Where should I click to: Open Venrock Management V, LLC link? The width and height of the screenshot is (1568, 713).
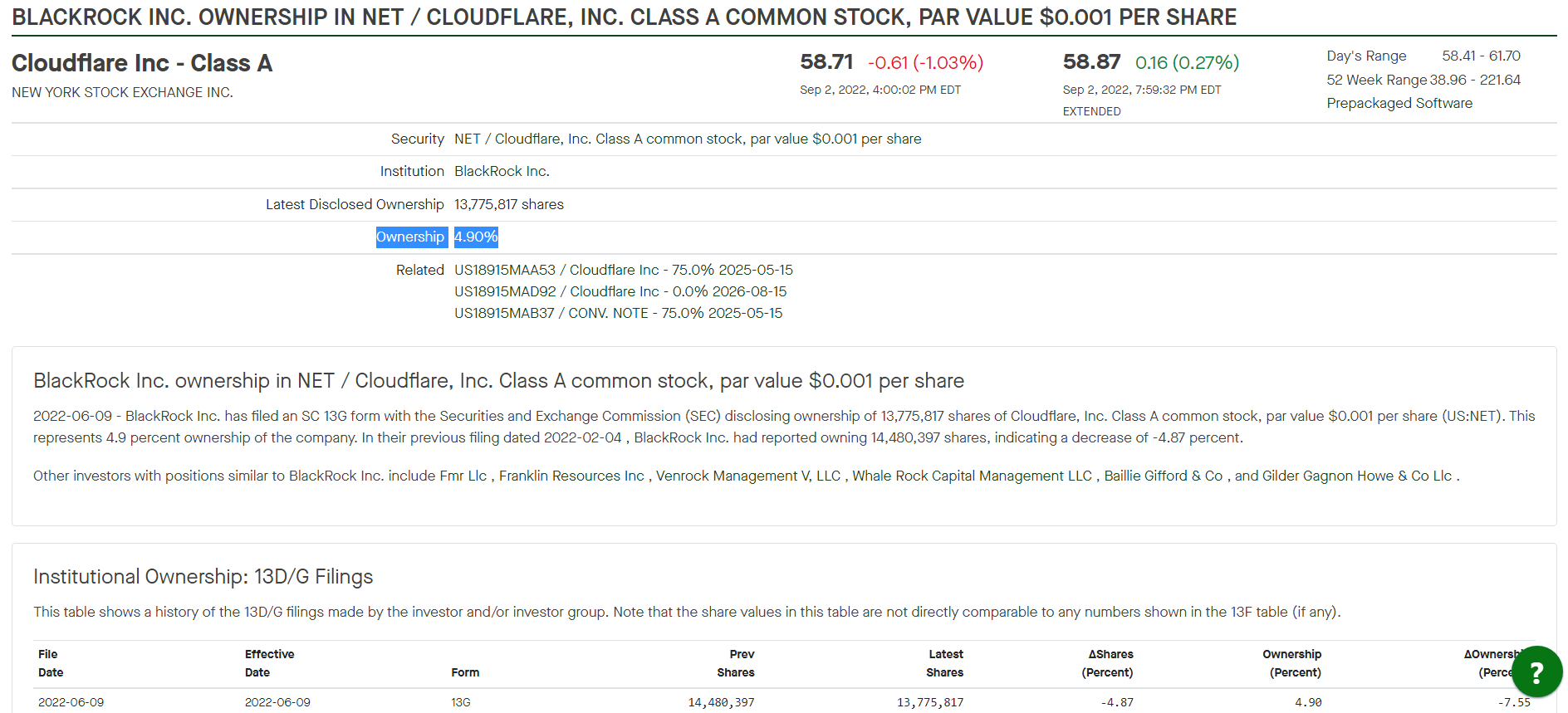[748, 476]
